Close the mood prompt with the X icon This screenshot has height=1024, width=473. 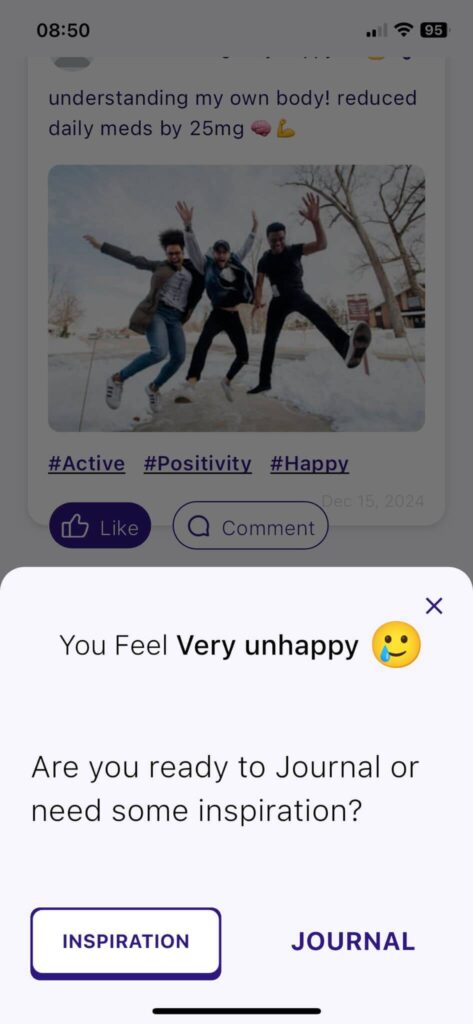(x=434, y=606)
